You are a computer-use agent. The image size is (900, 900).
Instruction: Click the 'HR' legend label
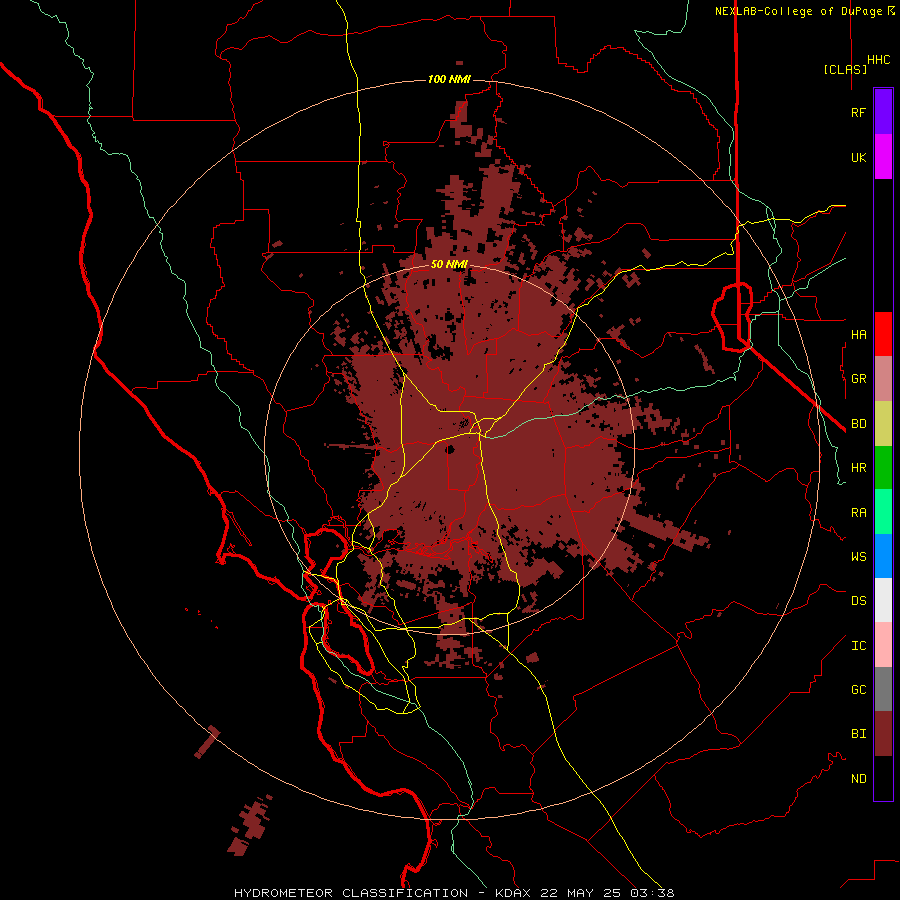tap(858, 468)
